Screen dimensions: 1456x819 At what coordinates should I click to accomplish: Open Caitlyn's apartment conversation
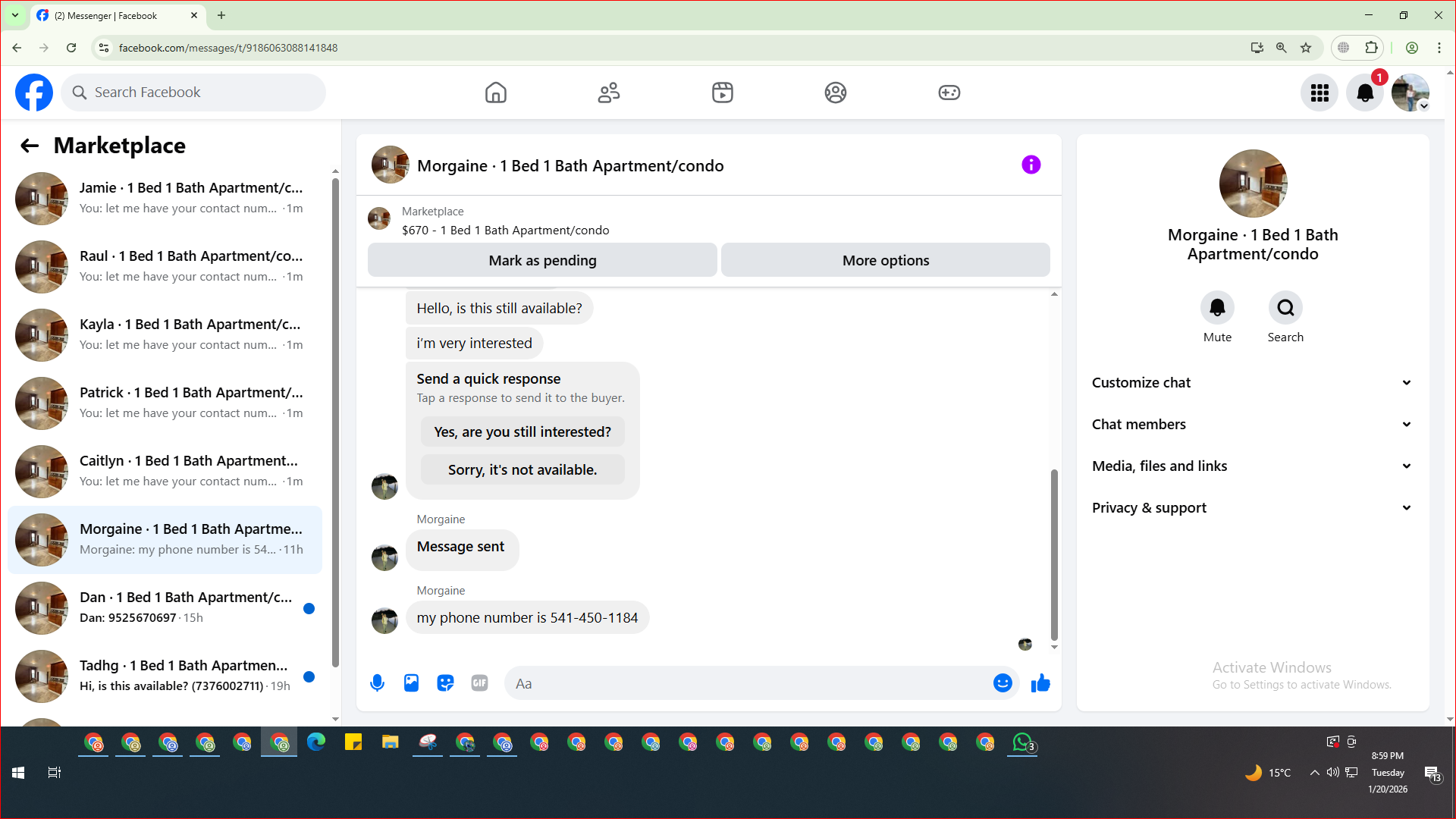[x=165, y=472]
